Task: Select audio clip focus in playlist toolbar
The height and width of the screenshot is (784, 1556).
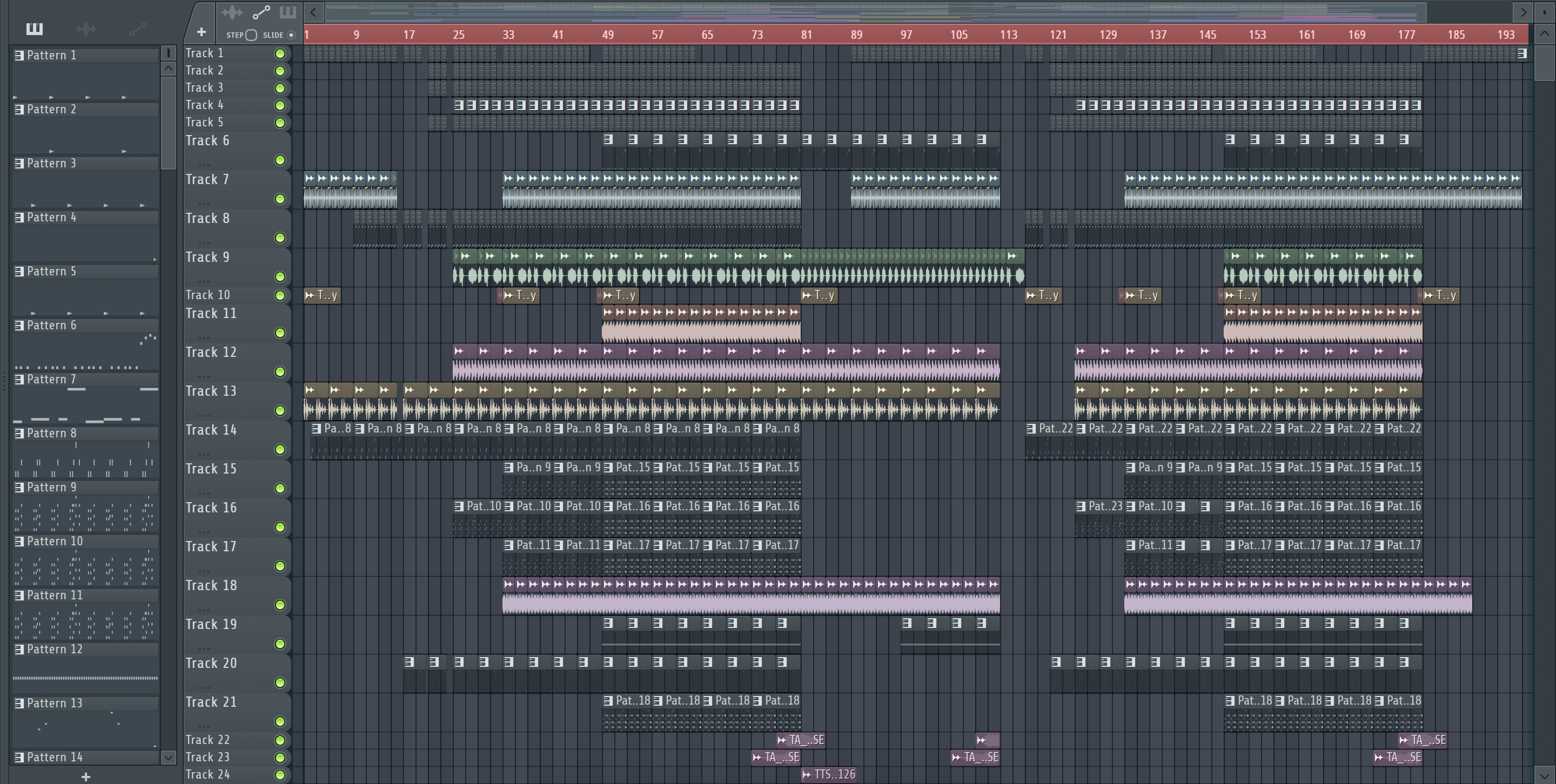Action: point(232,12)
